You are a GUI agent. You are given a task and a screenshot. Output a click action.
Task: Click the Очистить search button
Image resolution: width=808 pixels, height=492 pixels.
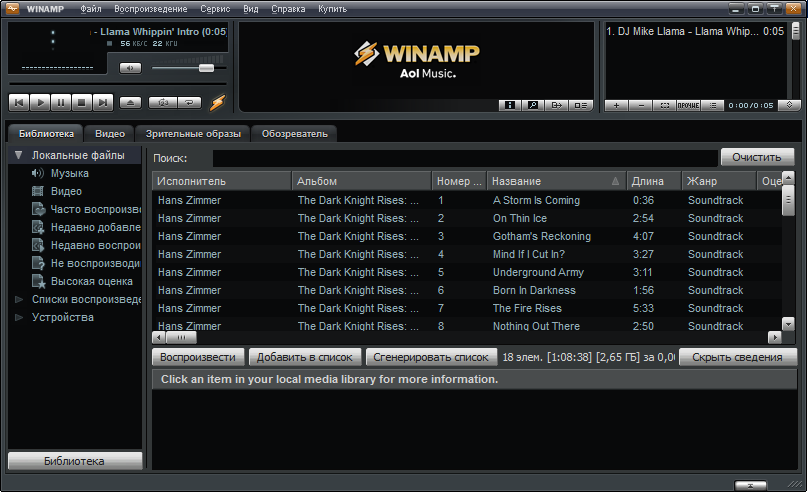757,157
